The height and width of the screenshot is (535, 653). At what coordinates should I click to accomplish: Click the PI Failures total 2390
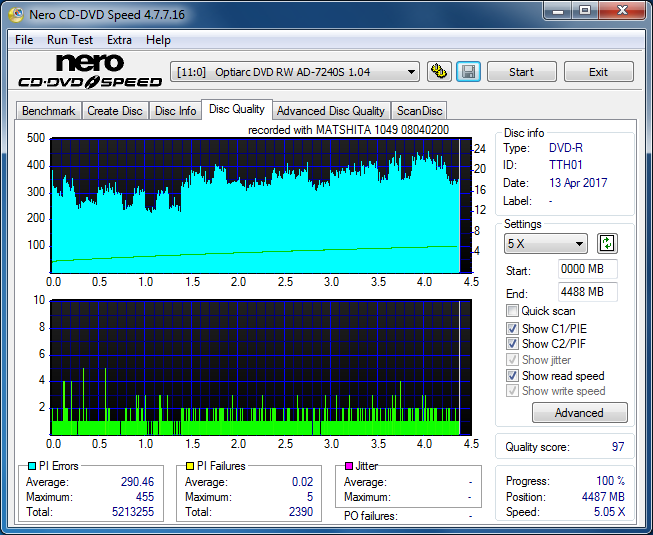301,512
